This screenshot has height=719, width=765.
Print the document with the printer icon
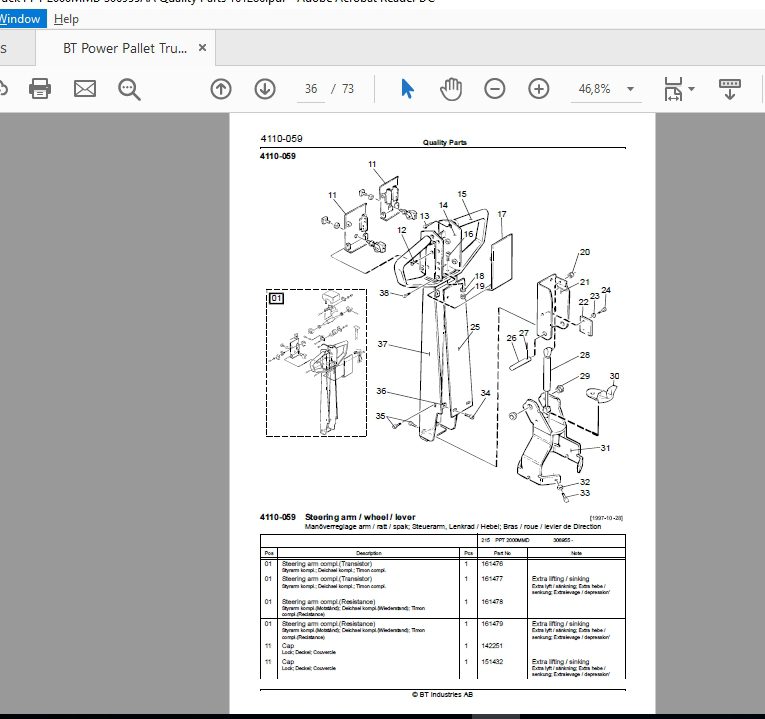pyautogui.click(x=40, y=89)
